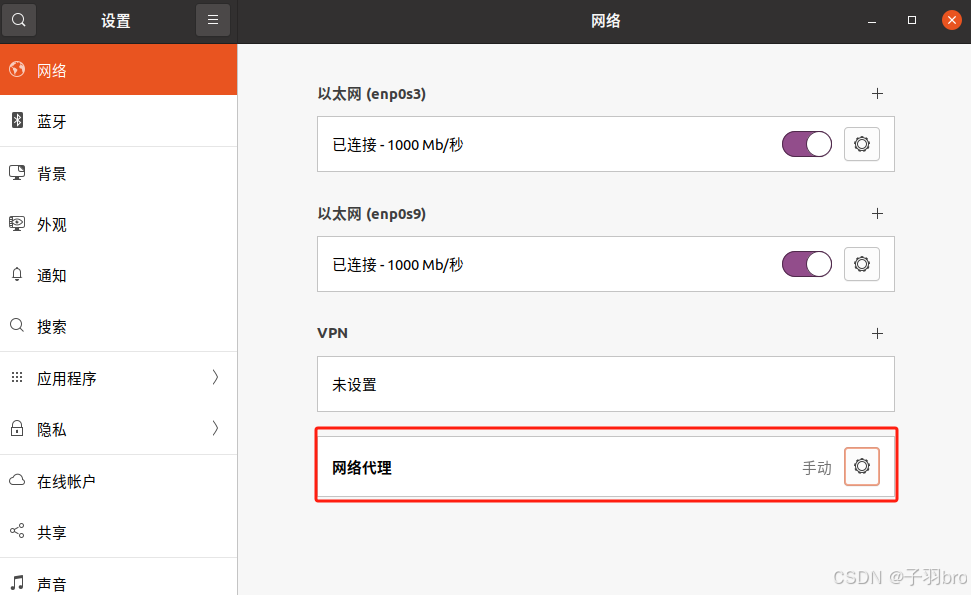Open 声音 (Sound) settings panel
971x595 pixels.
point(118,582)
